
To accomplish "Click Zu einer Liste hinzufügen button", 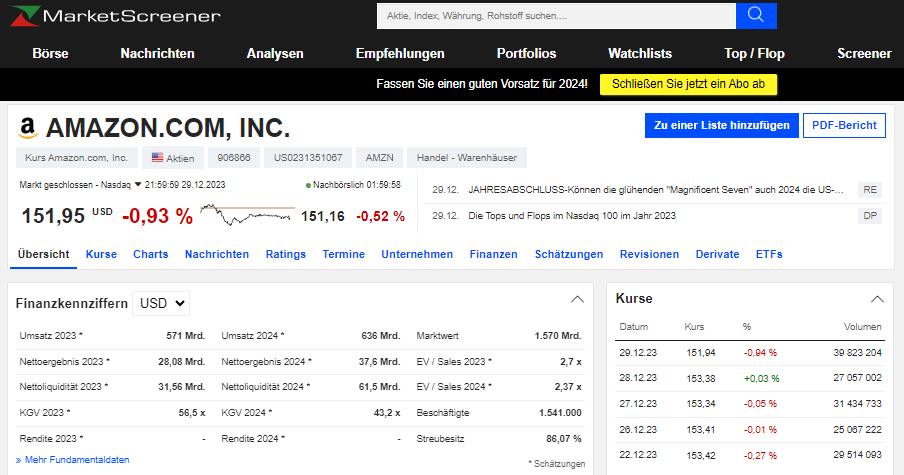I will [722, 126].
